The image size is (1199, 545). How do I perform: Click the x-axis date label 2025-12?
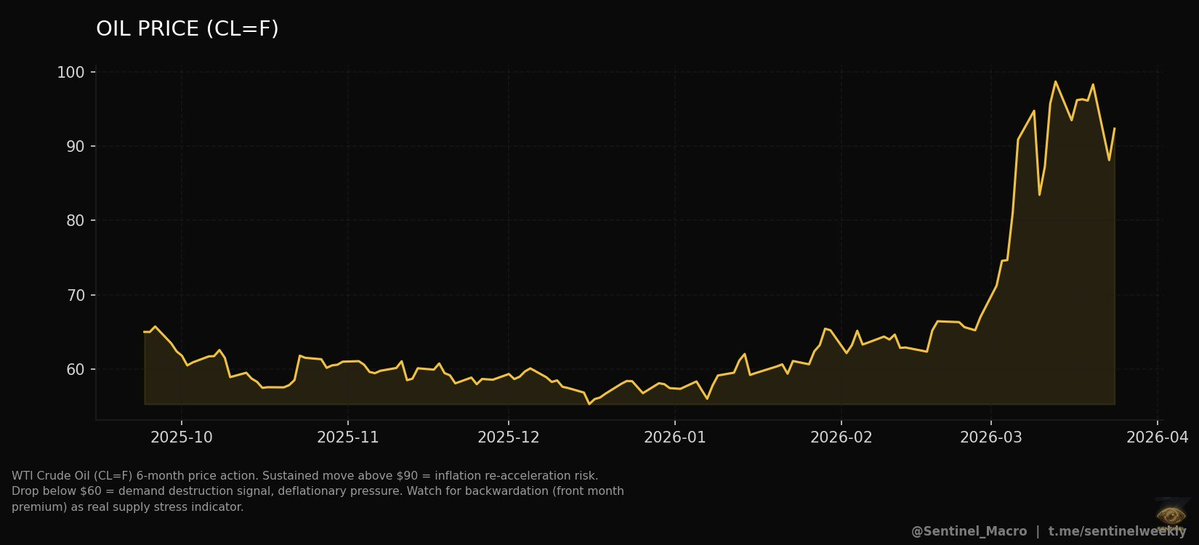pyautogui.click(x=509, y=437)
